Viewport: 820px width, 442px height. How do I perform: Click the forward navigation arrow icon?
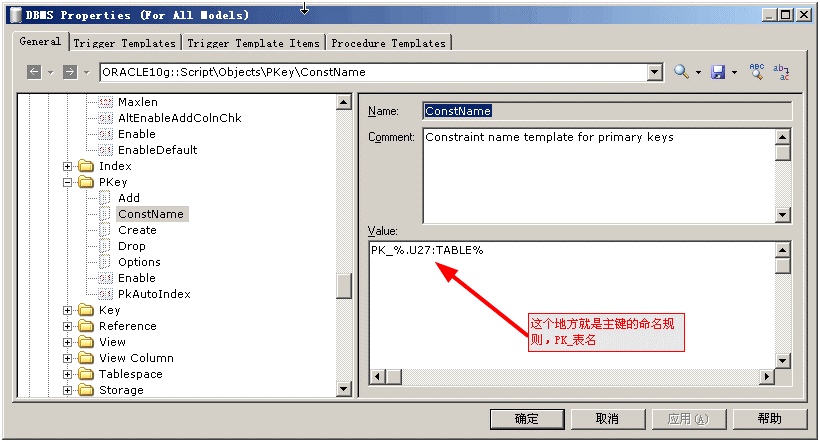70,72
